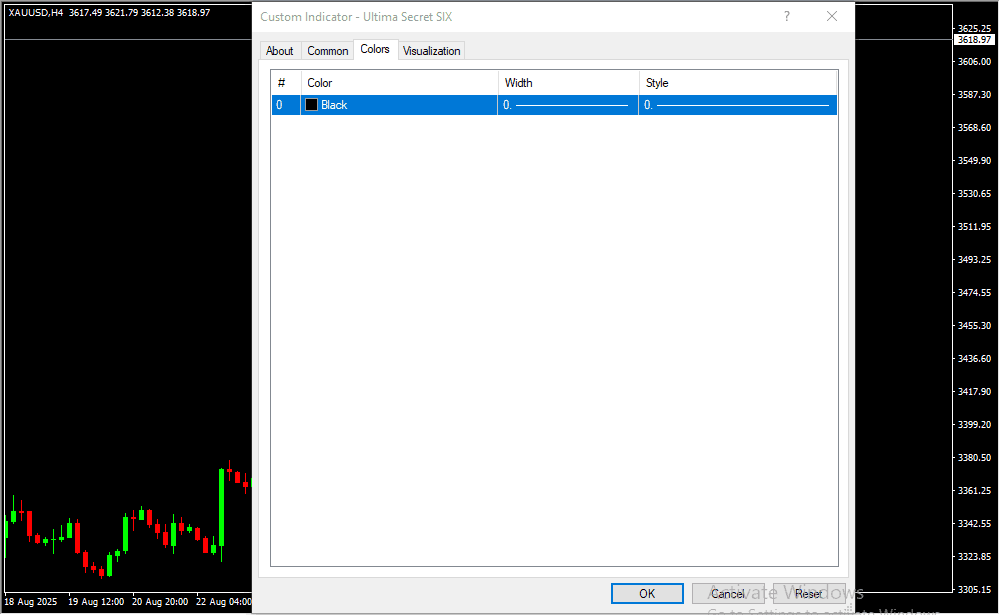This screenshot has height=615, width=1000.
Task: Open the Style line selector in row 0
Action: click(x=737, y=105)
